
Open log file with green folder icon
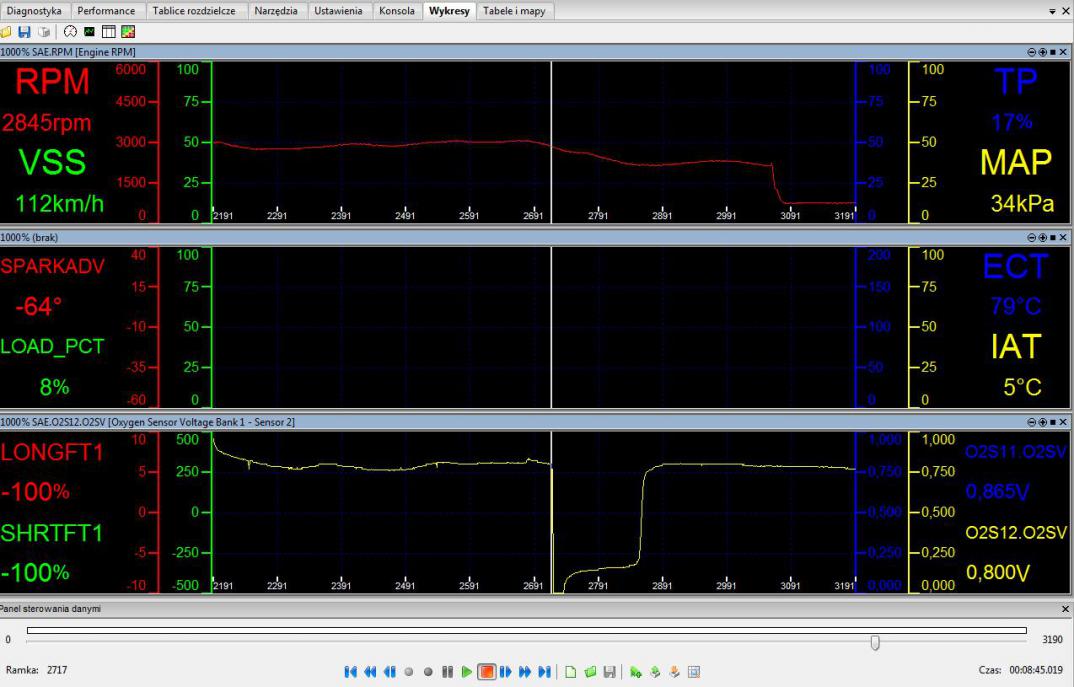point(591,671)
